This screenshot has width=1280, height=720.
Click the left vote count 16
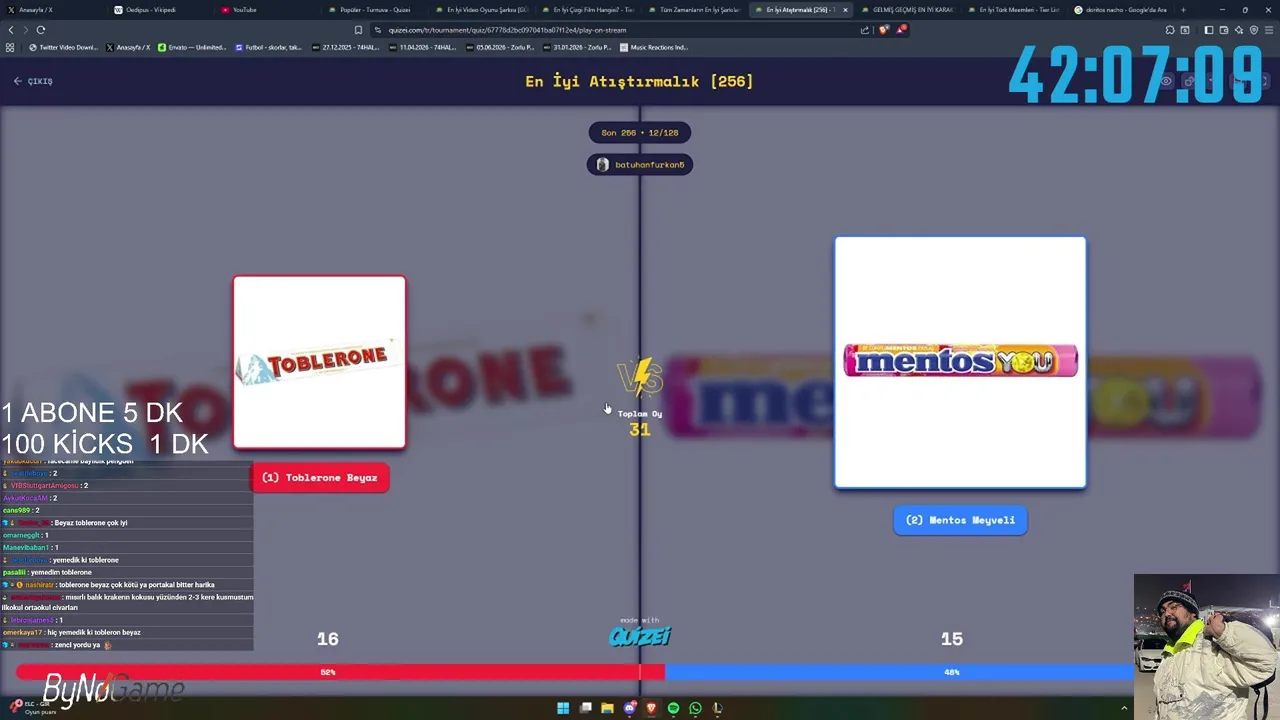tap(328, 639)
